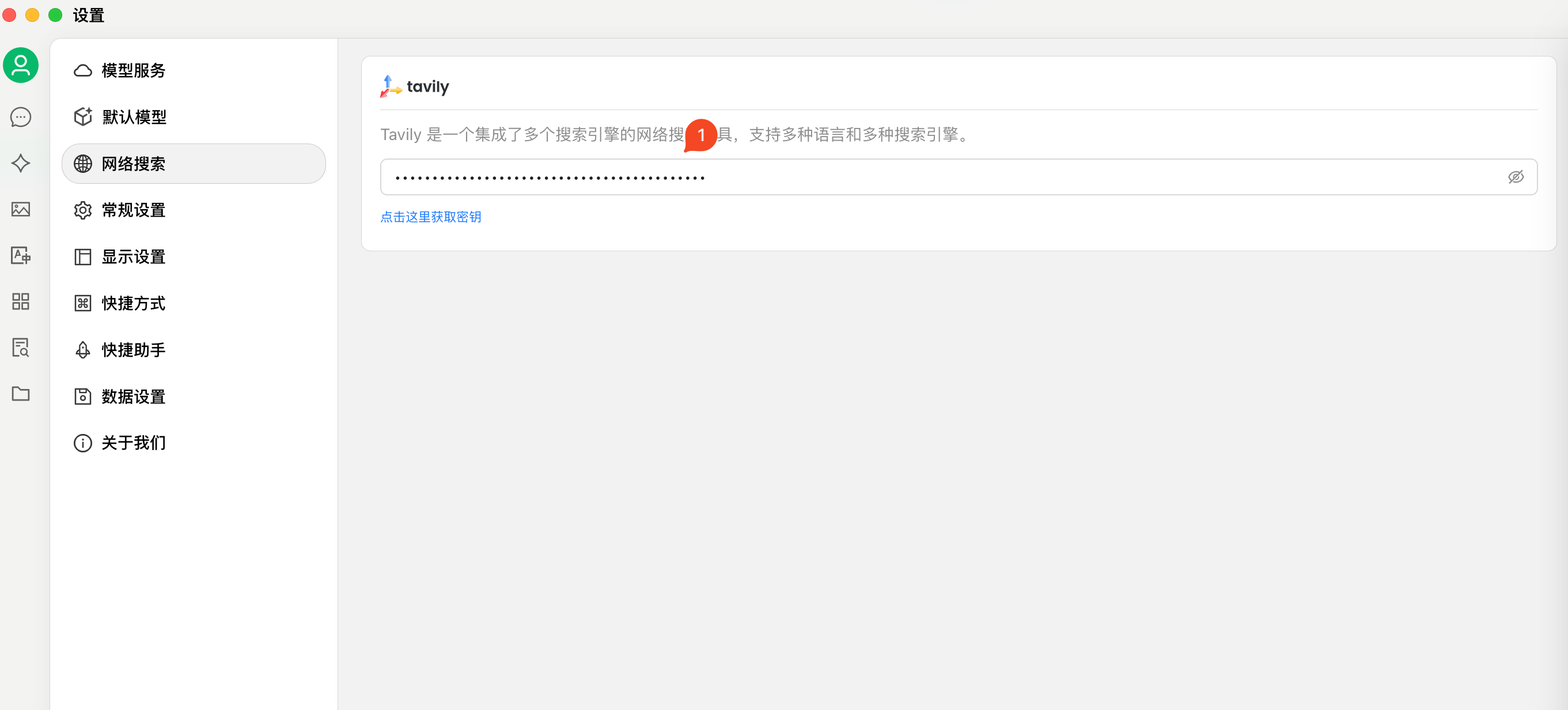The image size is (1568, 710).
Task: Open 快捷助手 settings section
Action: [x=133, y=350]
